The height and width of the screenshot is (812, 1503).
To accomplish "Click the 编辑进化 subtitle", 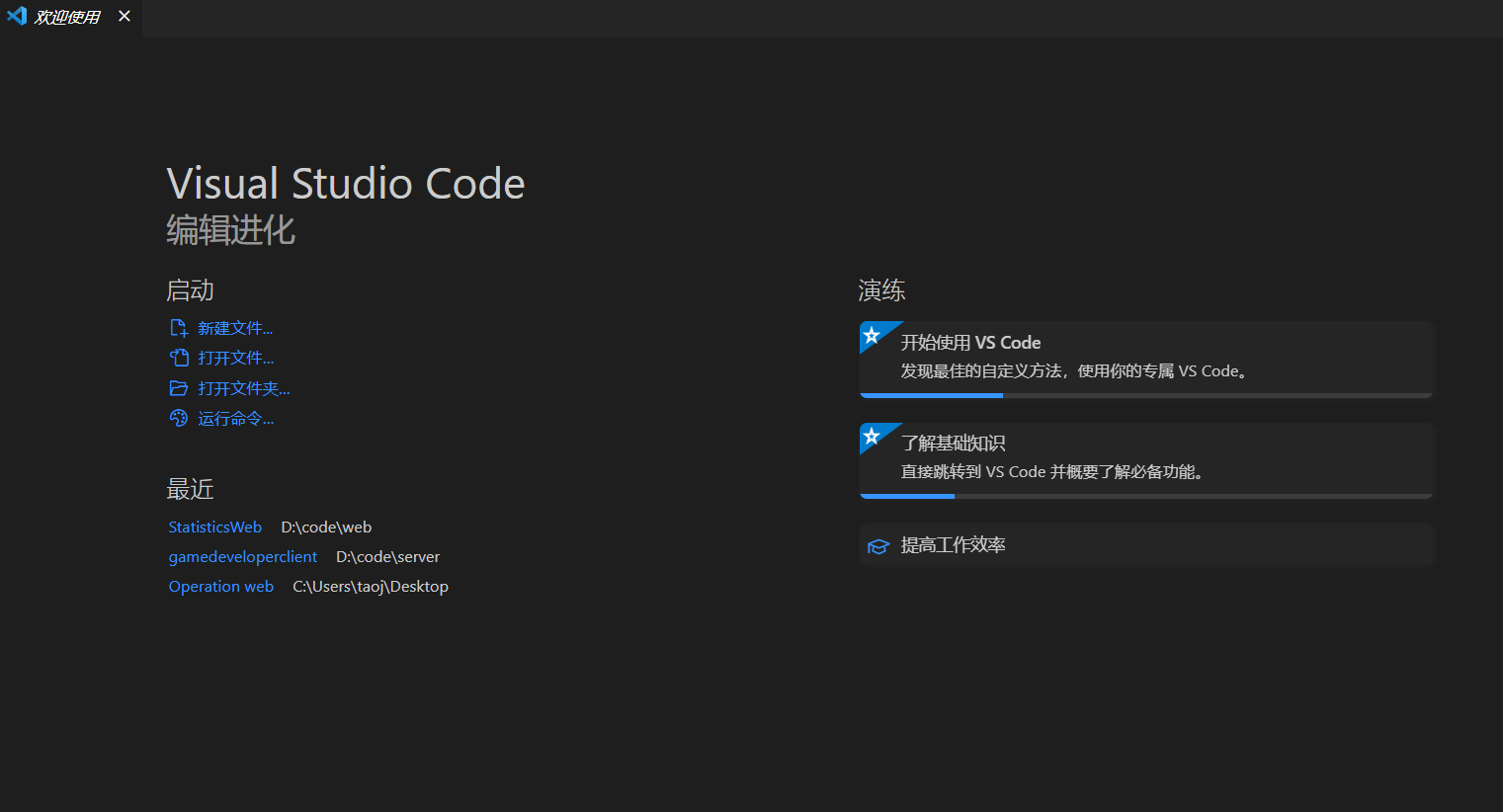I will 230,230.
